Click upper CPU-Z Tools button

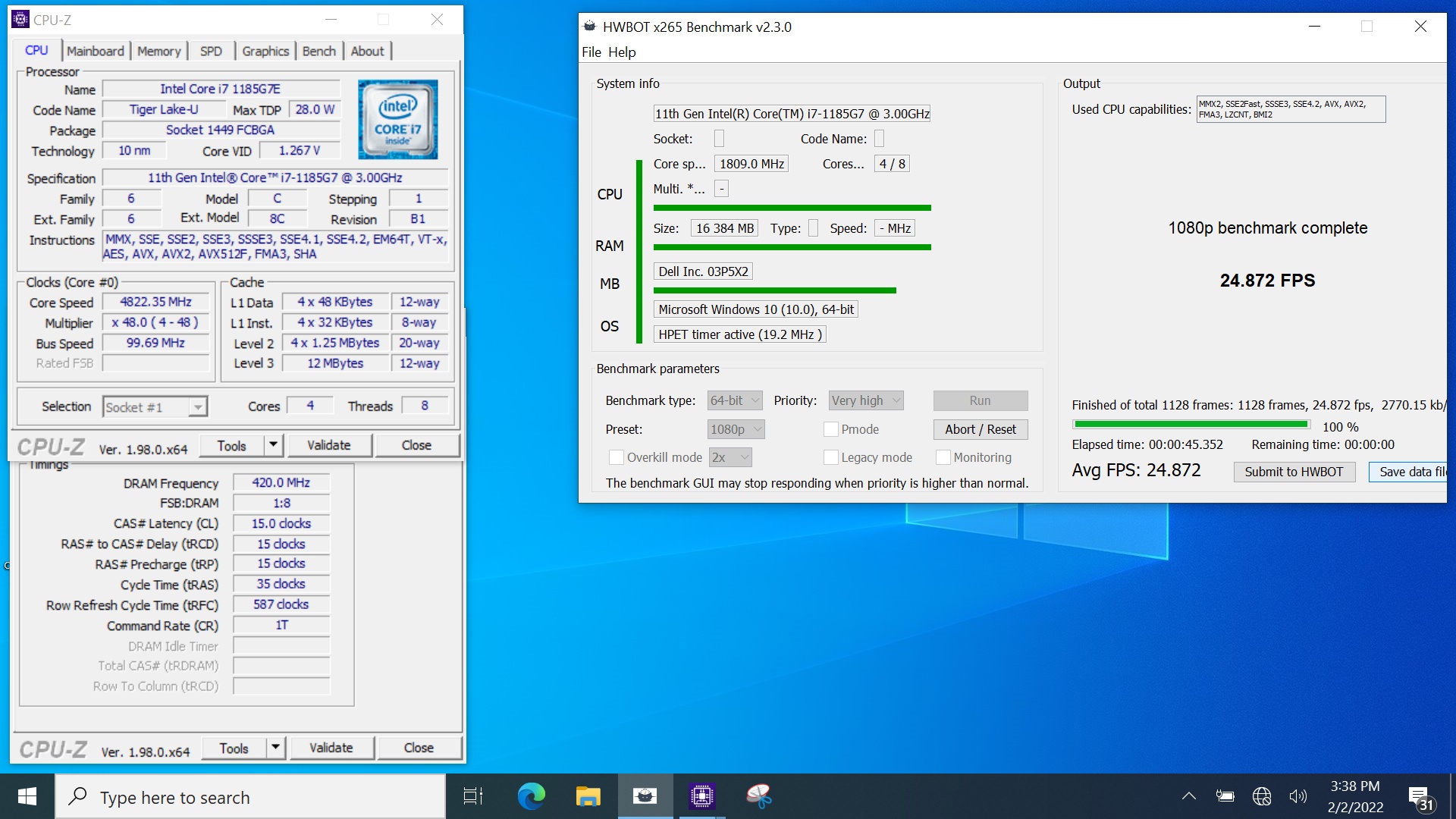(232, 445)
